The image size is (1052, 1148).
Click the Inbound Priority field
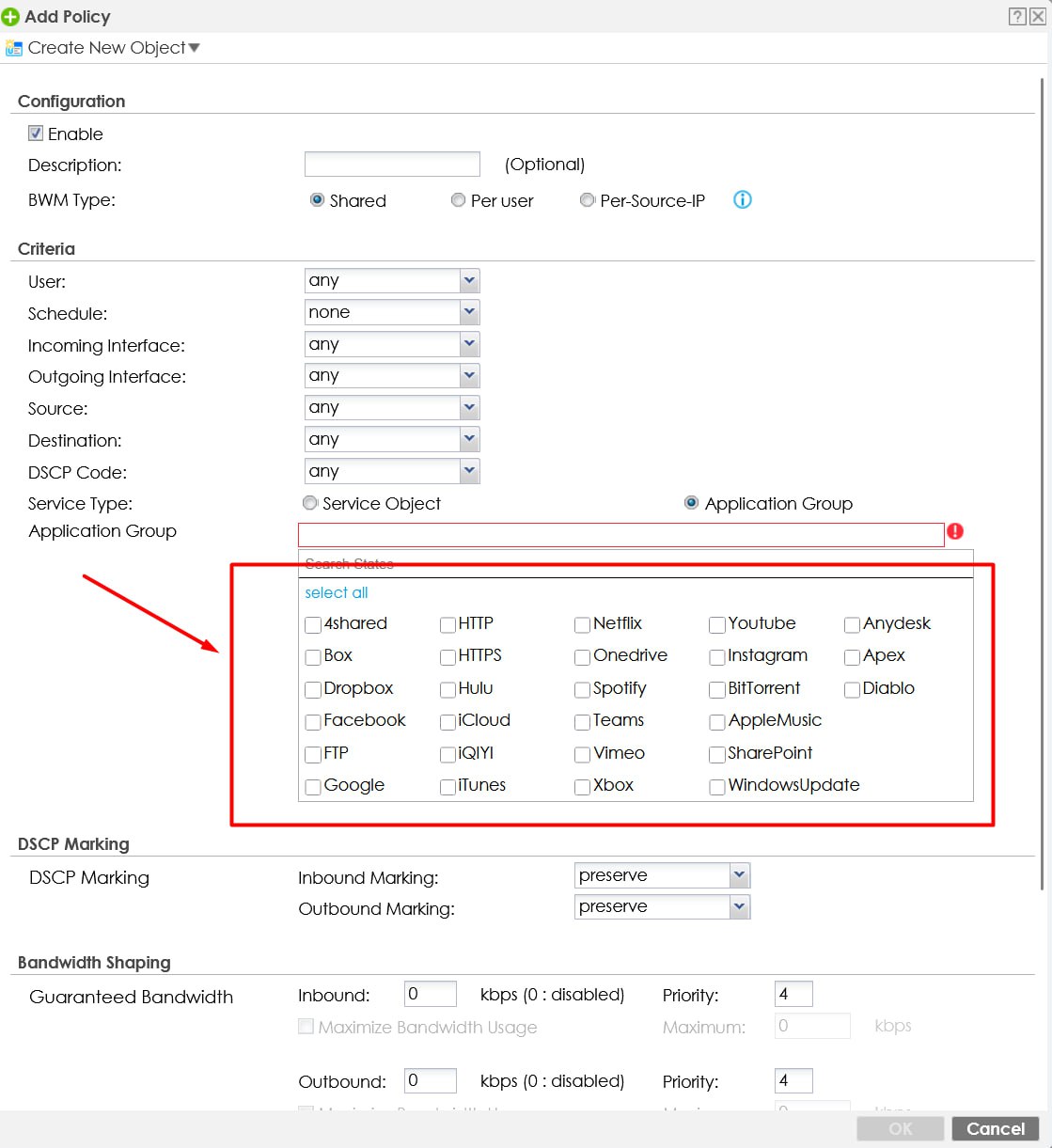click(793, 994)
